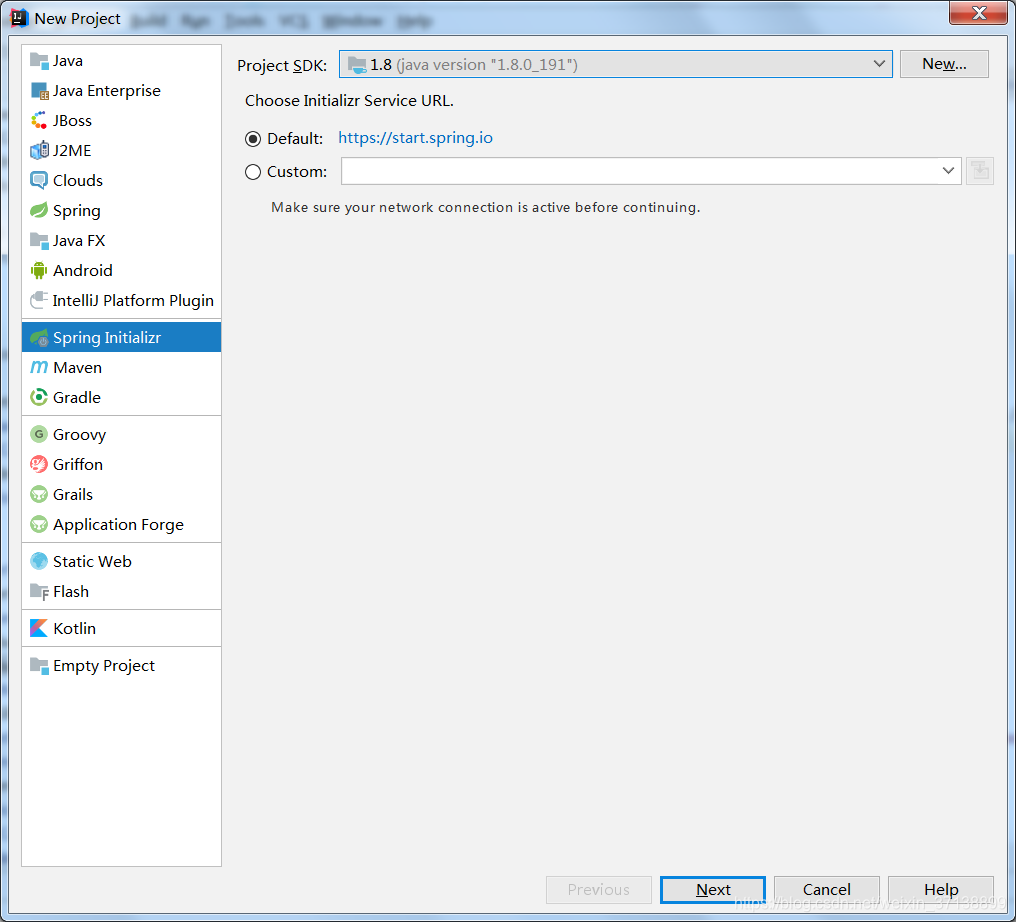
Task: Click the Flash folder icon
Action: click(x=39, y=592)
